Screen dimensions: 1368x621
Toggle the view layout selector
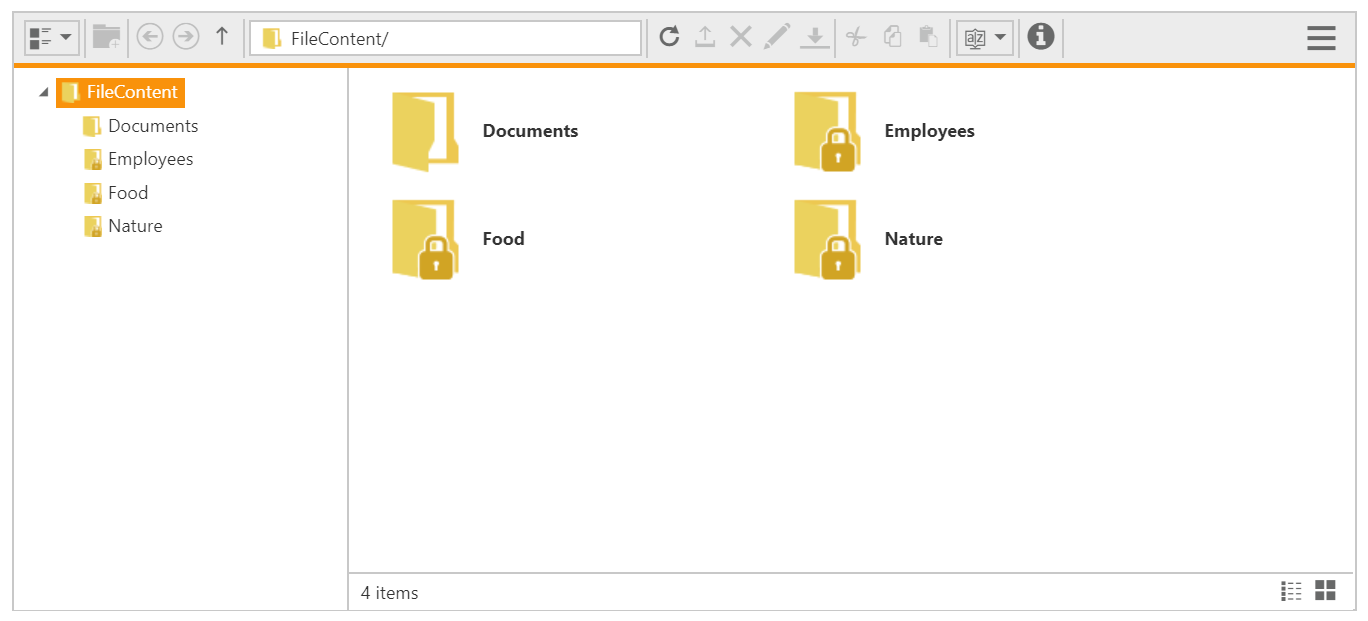[x=51, y=37]
